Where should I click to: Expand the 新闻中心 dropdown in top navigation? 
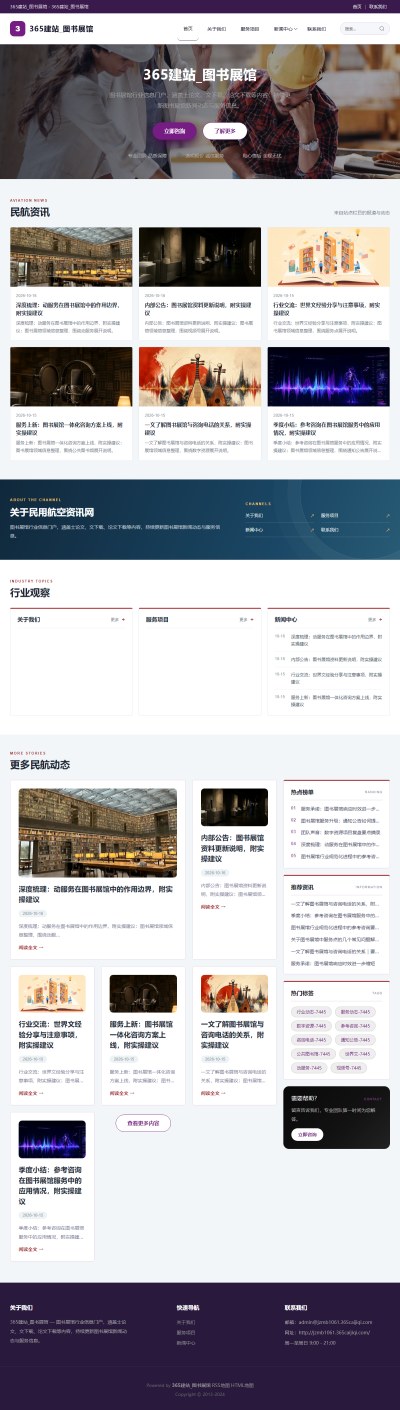(285, 29)
